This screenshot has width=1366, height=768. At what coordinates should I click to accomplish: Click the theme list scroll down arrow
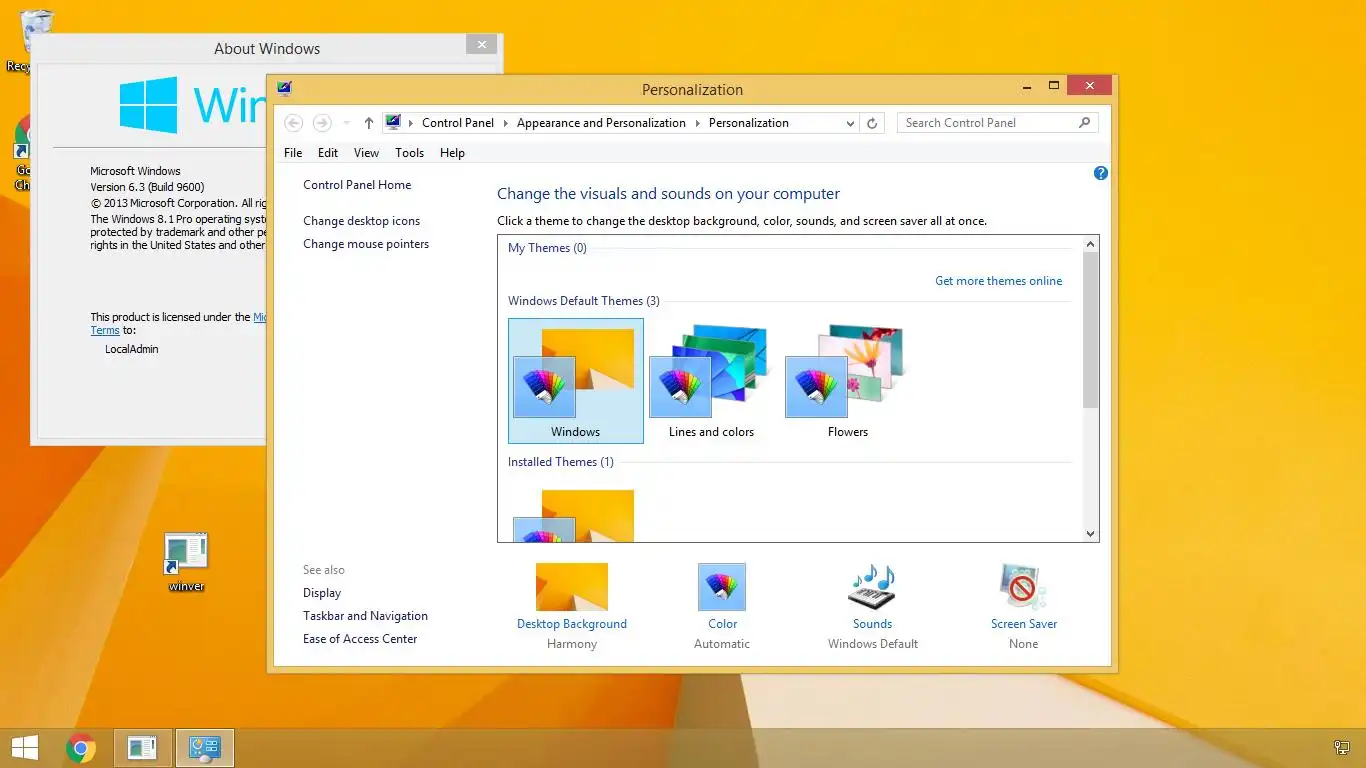coord(1090,534)
